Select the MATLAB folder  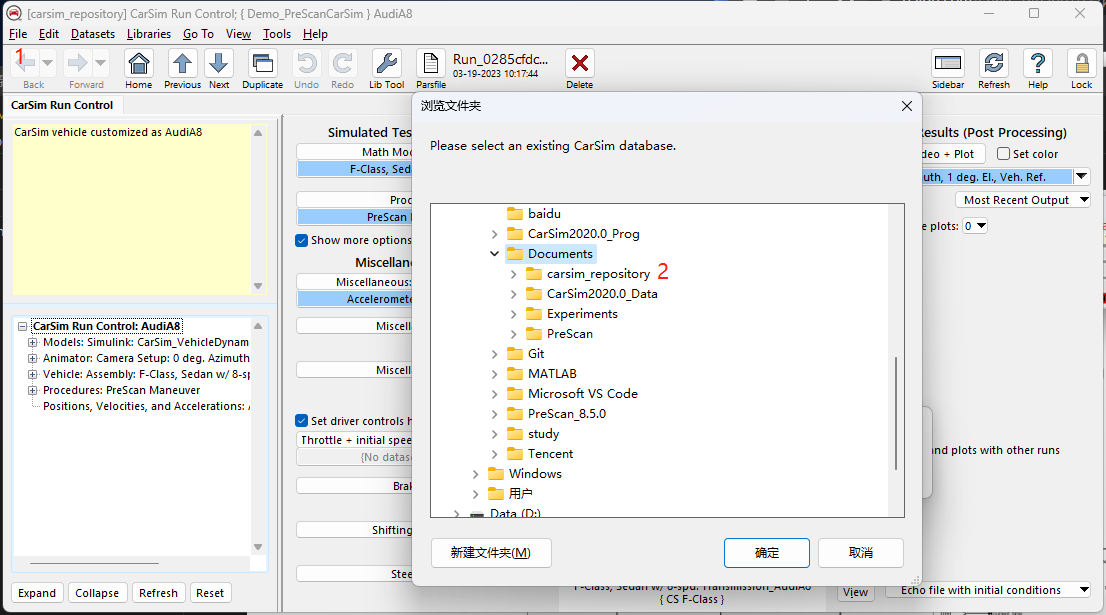point(542,374)
